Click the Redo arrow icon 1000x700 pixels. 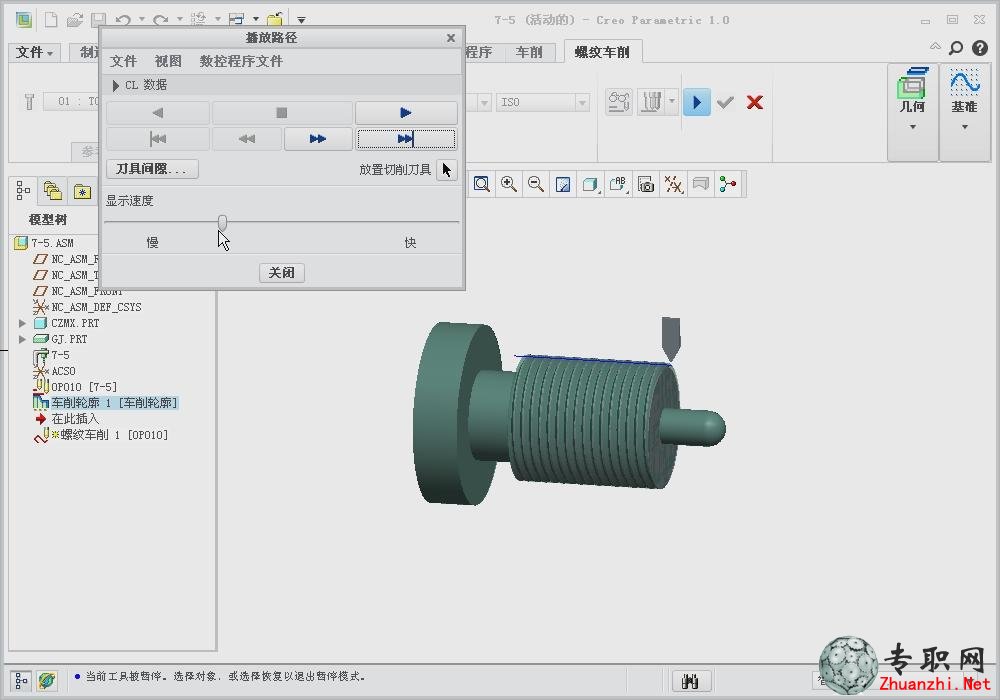click(x=161, y=20)
